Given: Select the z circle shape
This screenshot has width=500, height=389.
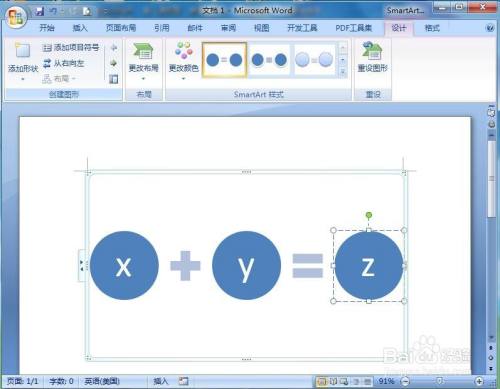Looking at the screenshot, I should (x=368, y=265).
